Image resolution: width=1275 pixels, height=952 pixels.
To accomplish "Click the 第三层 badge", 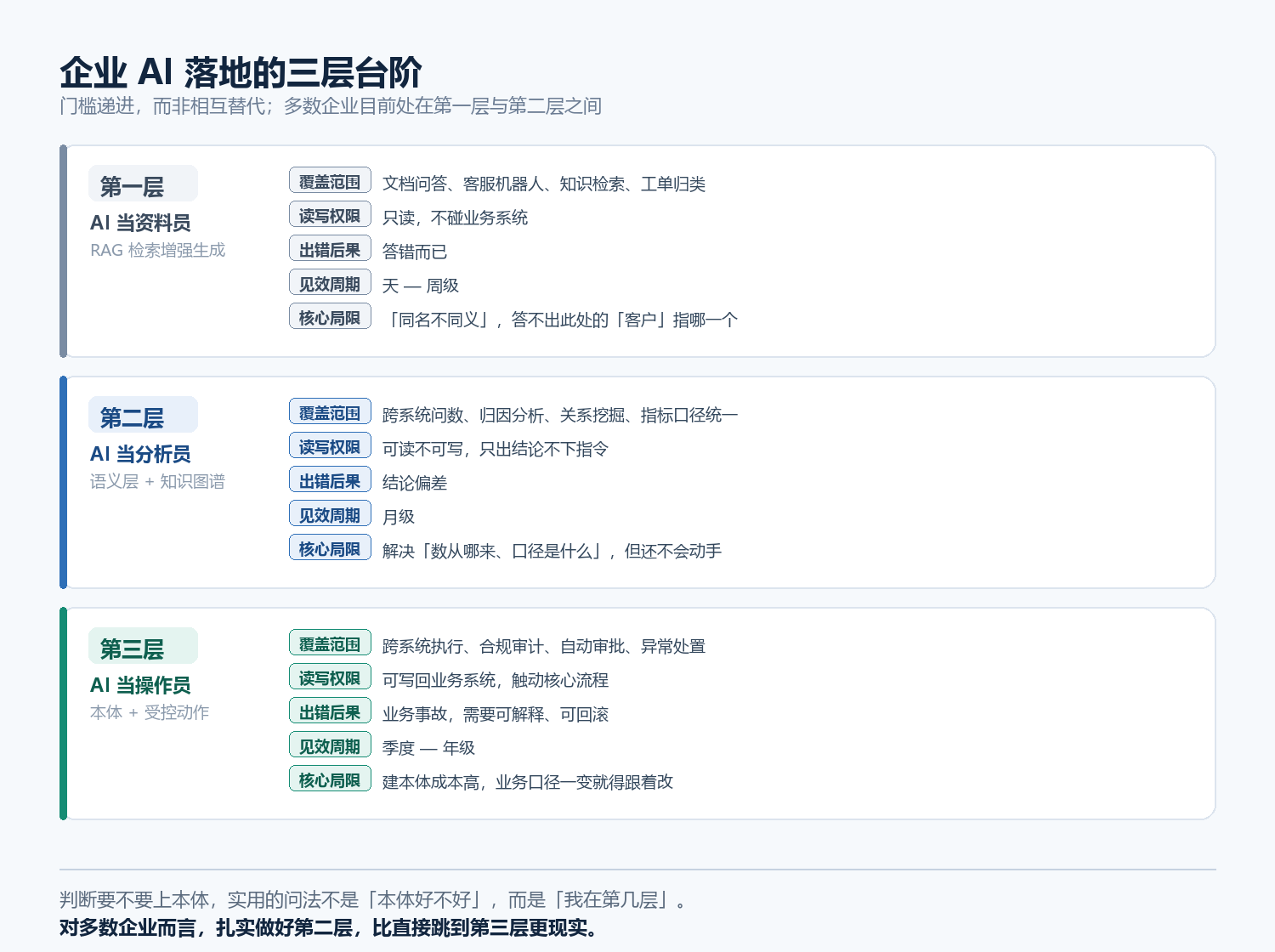I will (x=143, y=646).
